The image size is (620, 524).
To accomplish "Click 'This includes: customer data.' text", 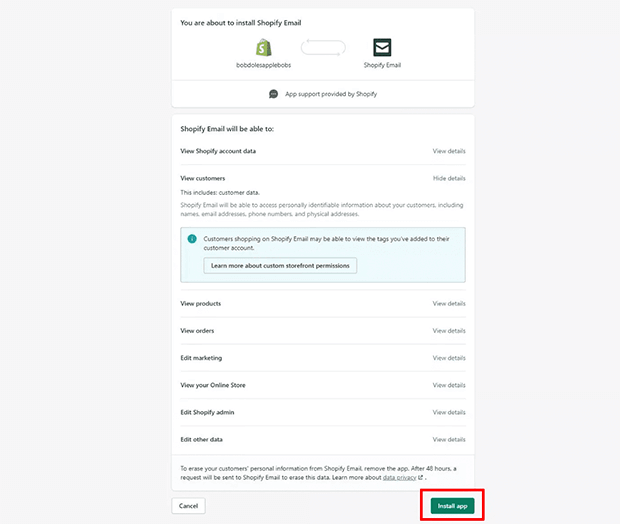I will (220, 193).
